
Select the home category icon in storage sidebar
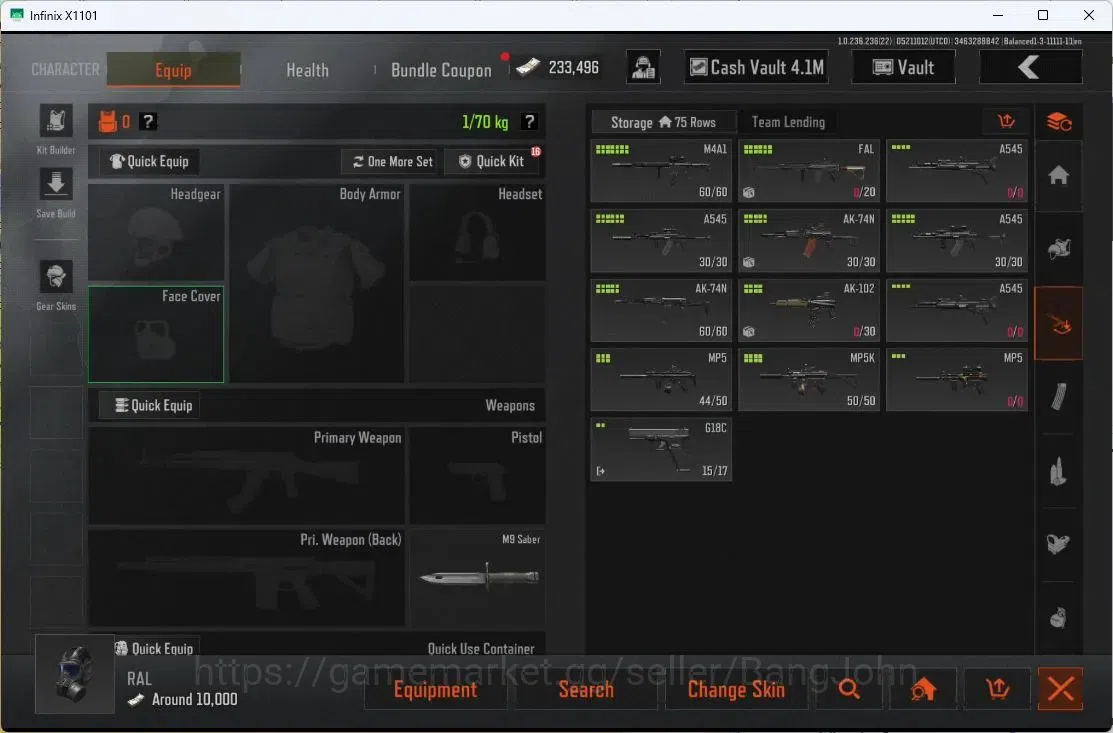coord(1058,175)
